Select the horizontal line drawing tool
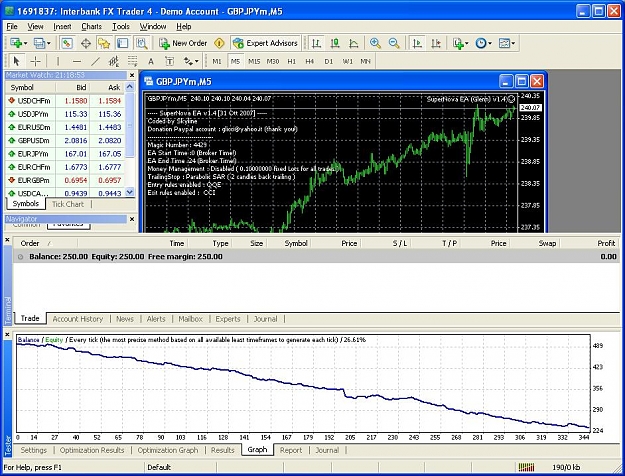Image resolution: width=625 pixels, height=476 pixels. pos(77,61)
